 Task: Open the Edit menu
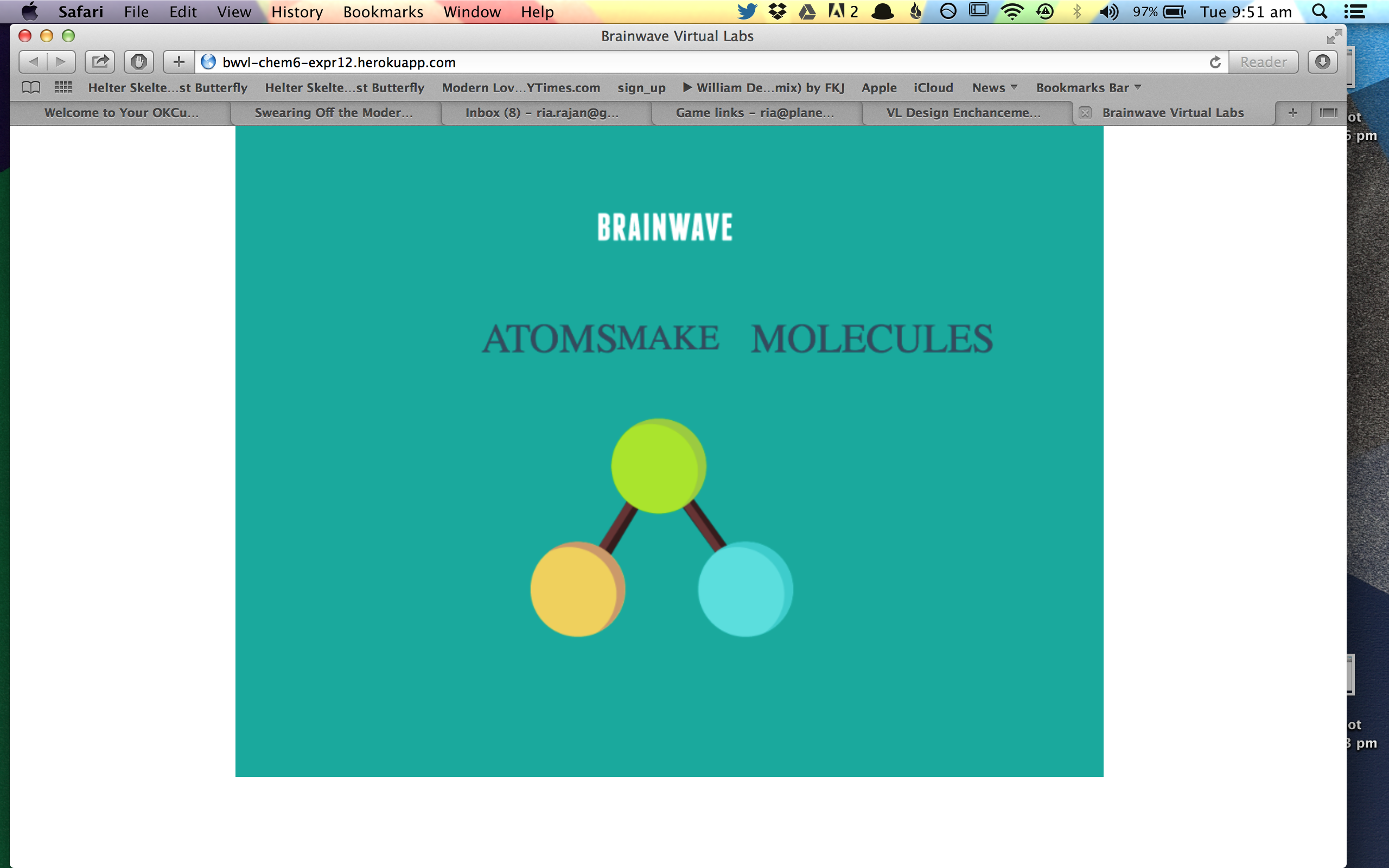click(182, 12)
